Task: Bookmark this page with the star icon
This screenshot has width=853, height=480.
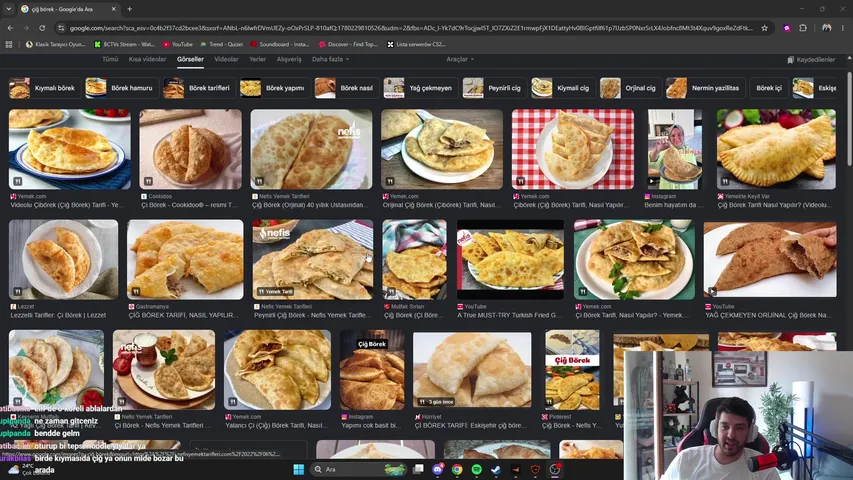Action: (764, 28)
